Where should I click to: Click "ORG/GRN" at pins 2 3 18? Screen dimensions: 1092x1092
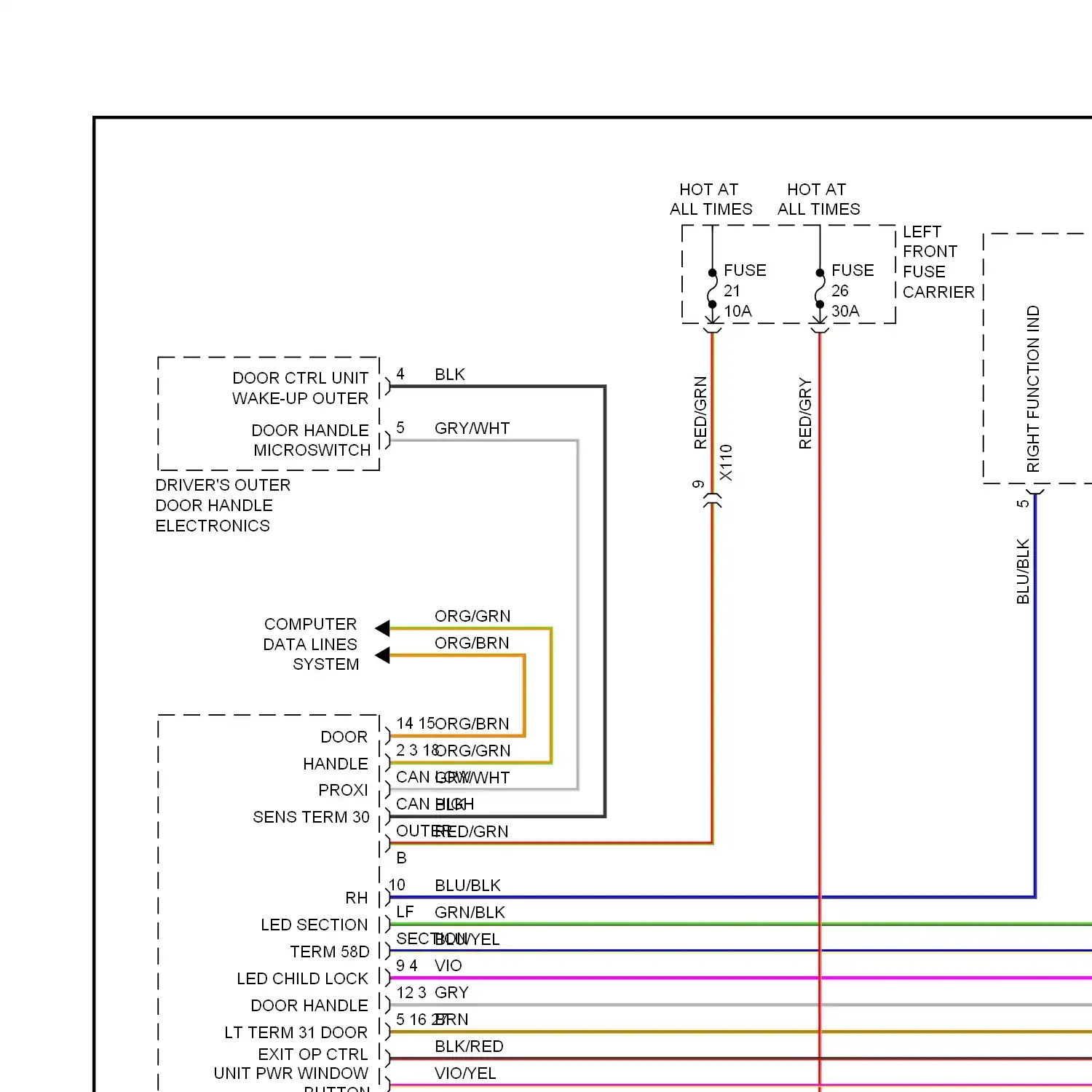pyautogui.click(x=472, y=751)
